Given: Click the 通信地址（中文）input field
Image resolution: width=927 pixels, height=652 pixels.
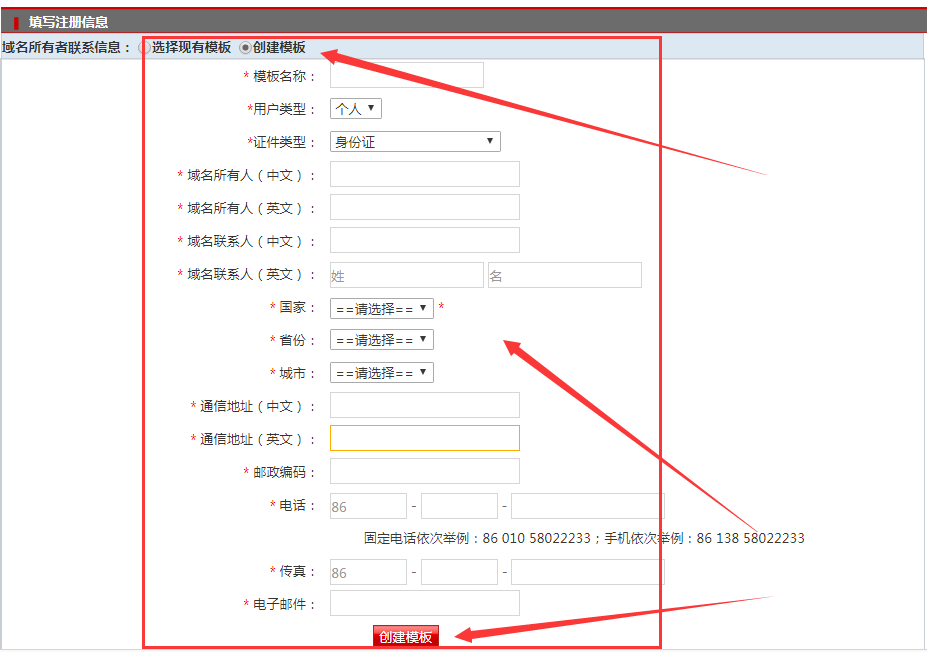Looking at the screenshot, I should click(424, 405).
